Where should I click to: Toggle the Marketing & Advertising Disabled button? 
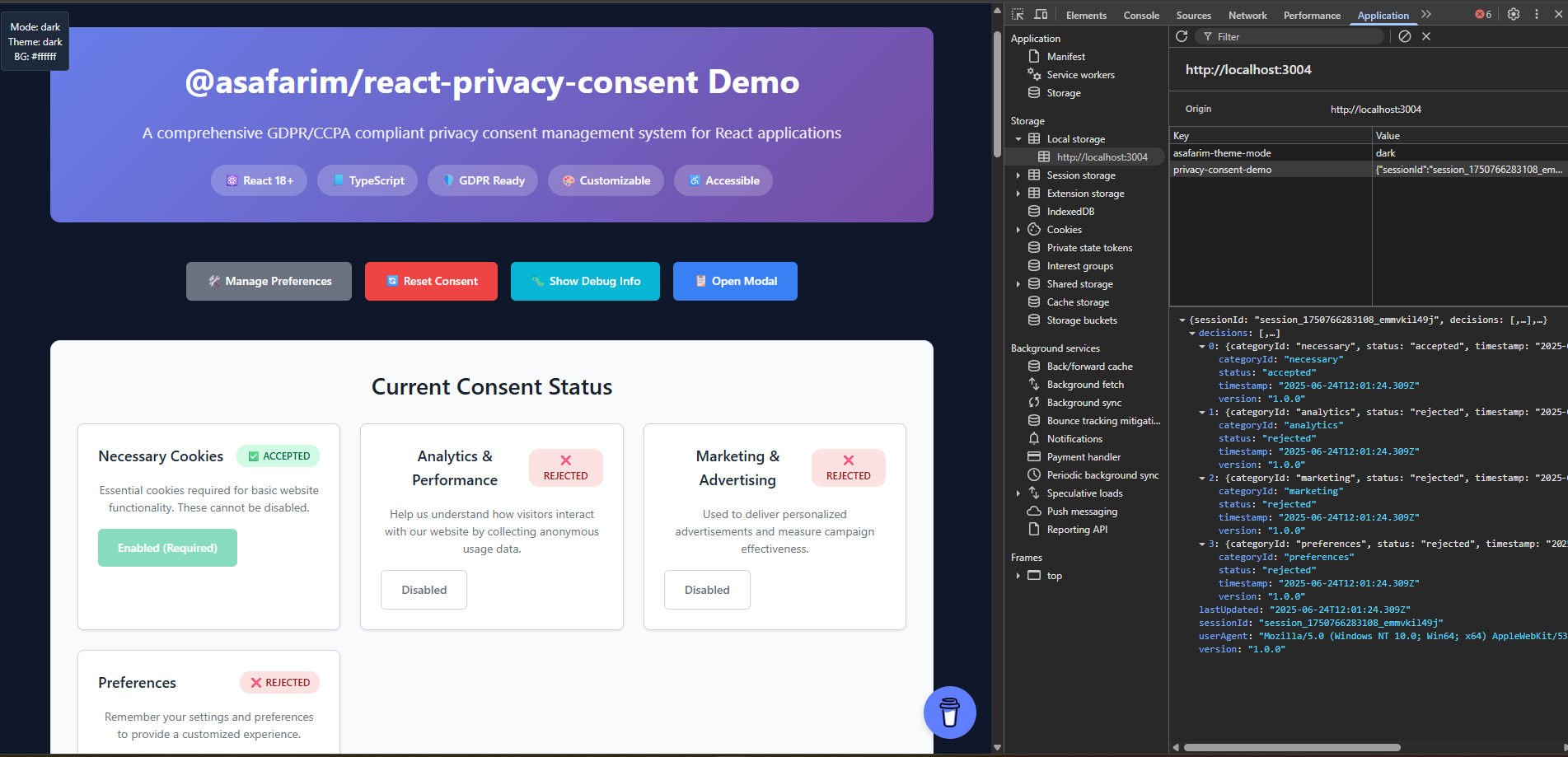[x=707, y=590]
